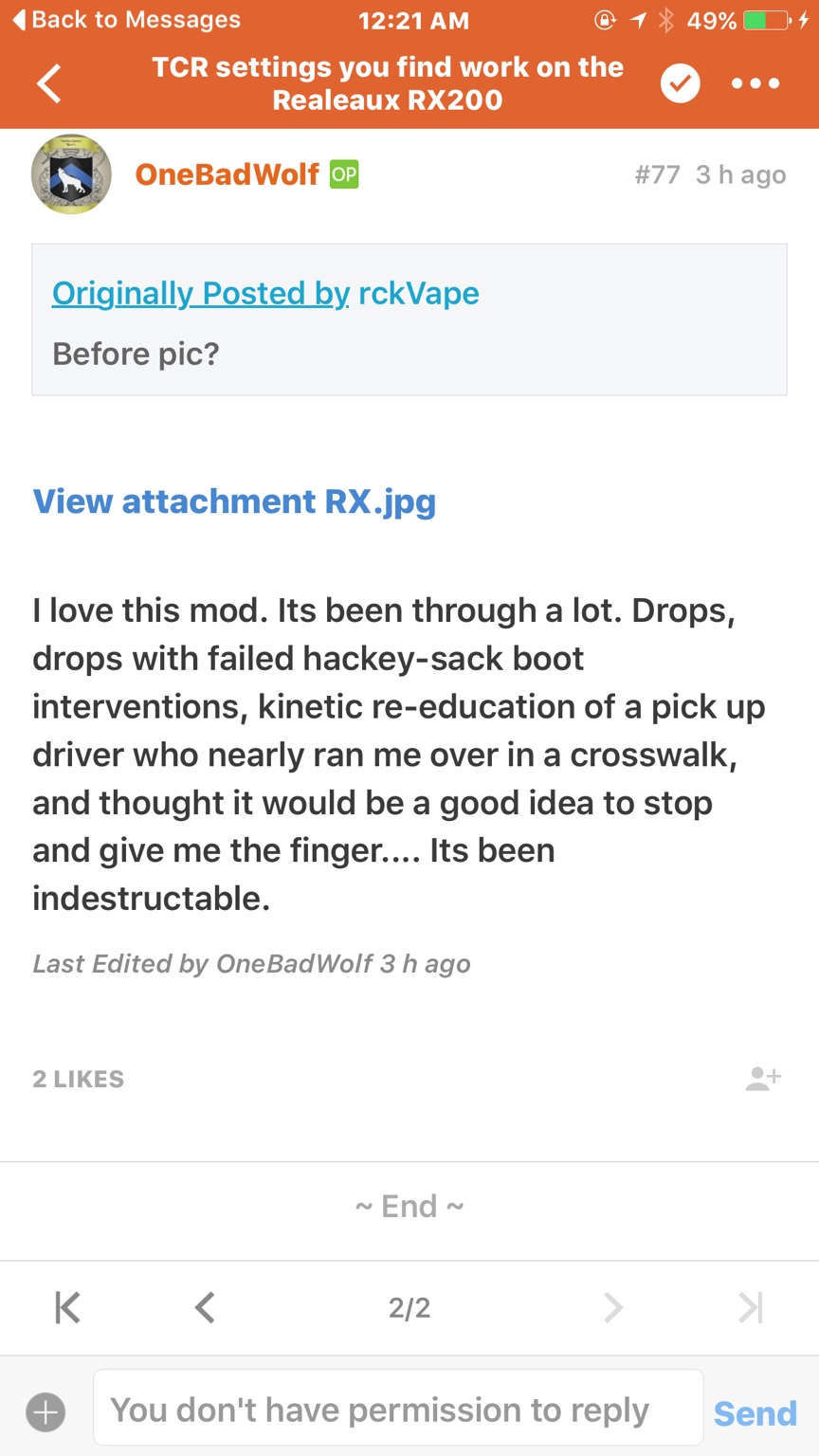This screenshot has height=1456, width=819.
Task: Jump to the first page of the thread
Action: click(67, 1308)
